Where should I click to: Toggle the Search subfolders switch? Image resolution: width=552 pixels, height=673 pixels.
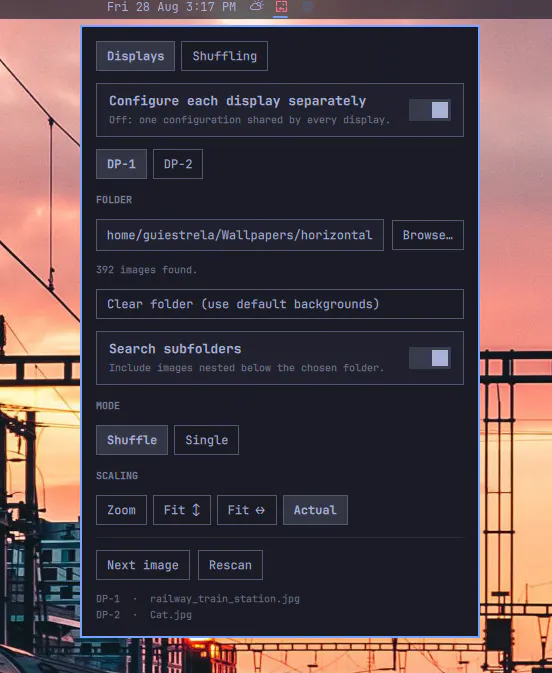tap(430, 358)
